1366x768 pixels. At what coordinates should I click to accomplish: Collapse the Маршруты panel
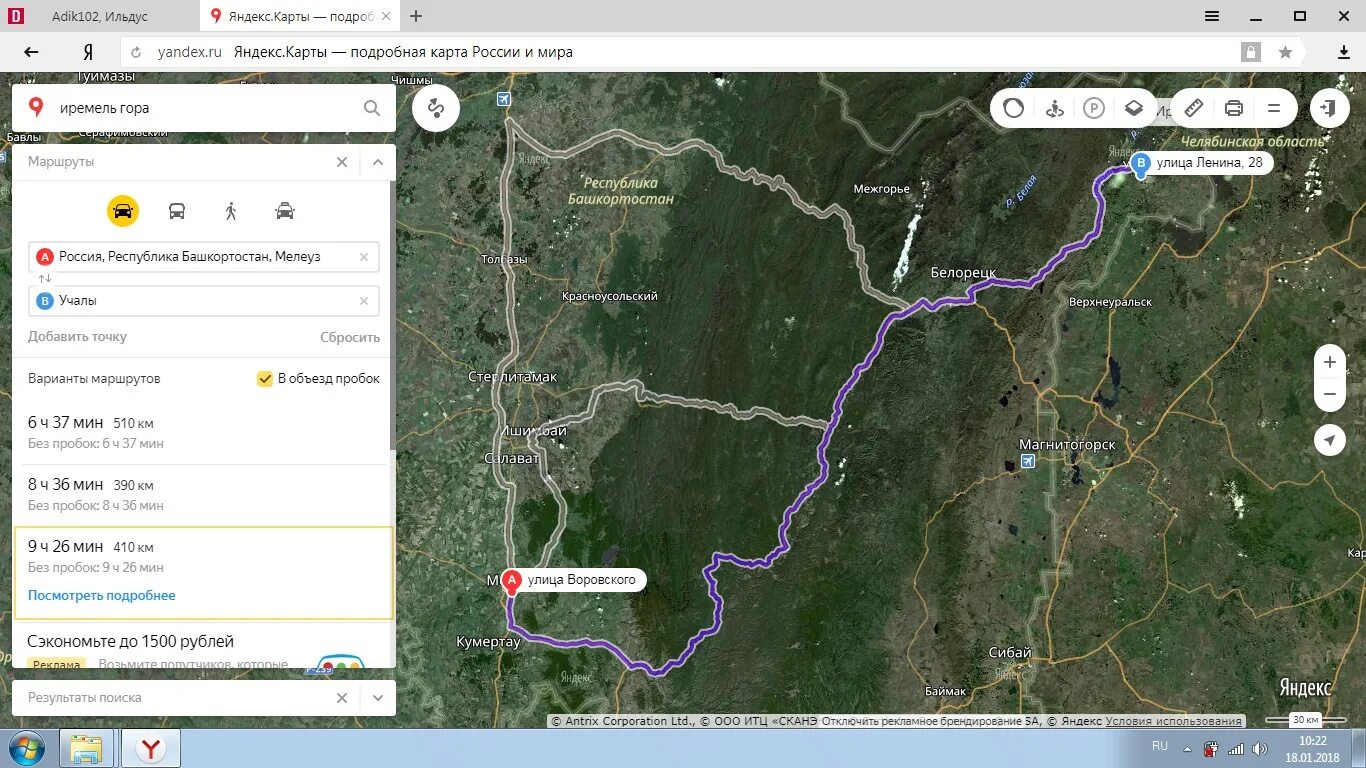coord(378,162)
